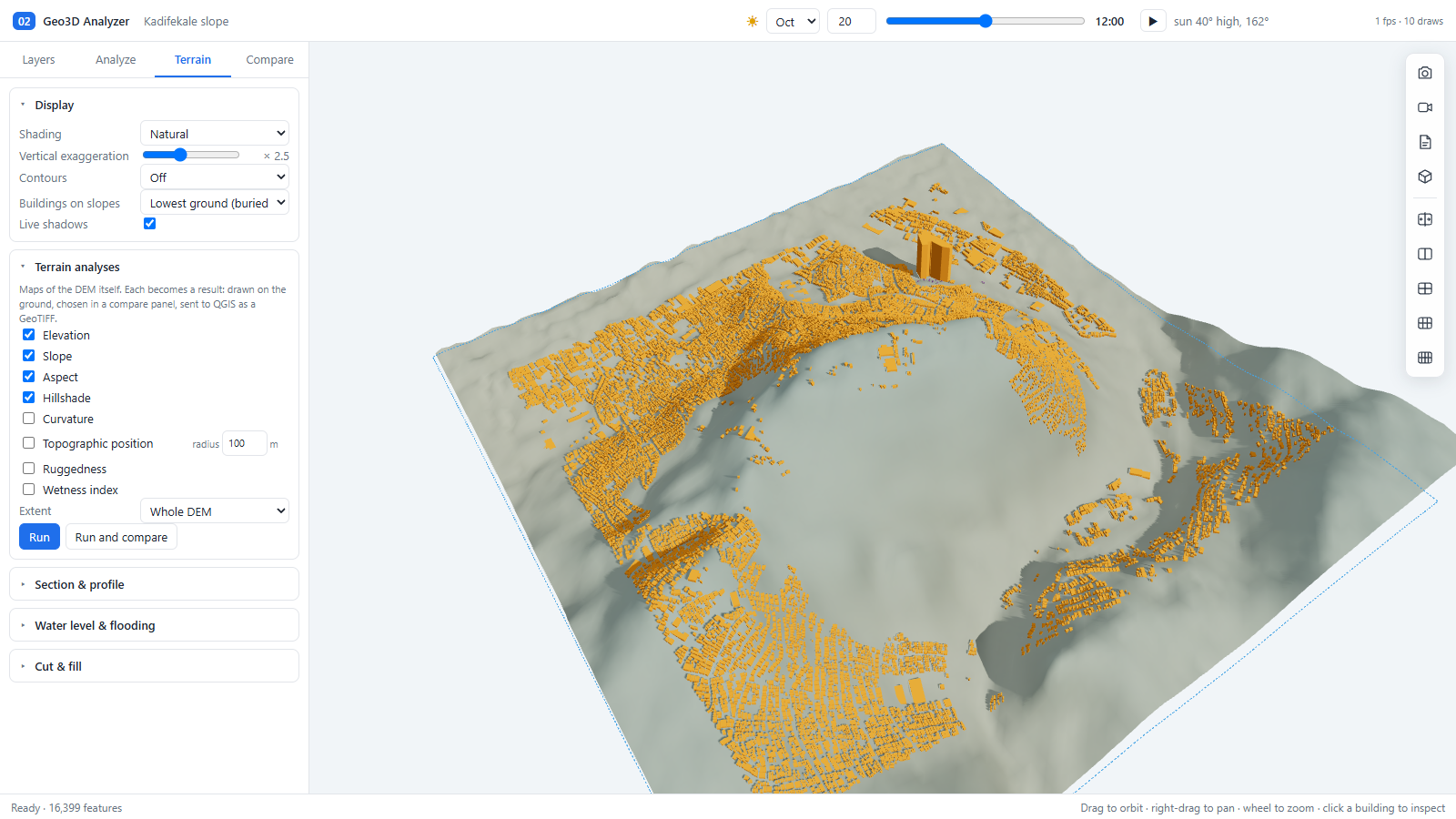Uncheck the Elevation analysis

(29, 335)
